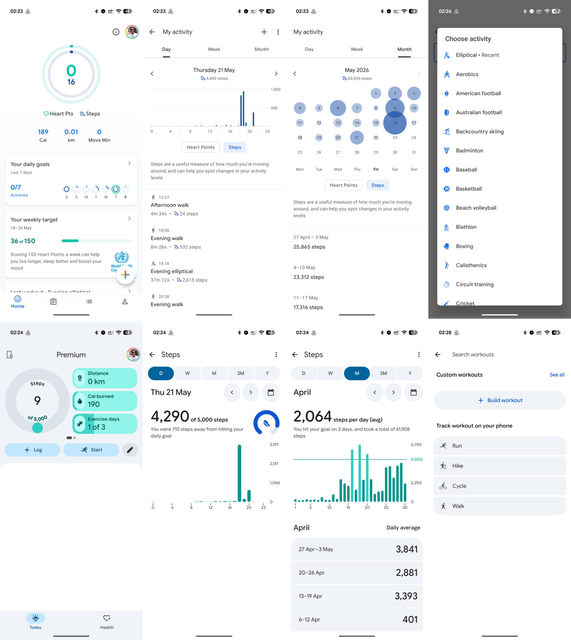Open the Health tab in bottom bar

(107, 621)
